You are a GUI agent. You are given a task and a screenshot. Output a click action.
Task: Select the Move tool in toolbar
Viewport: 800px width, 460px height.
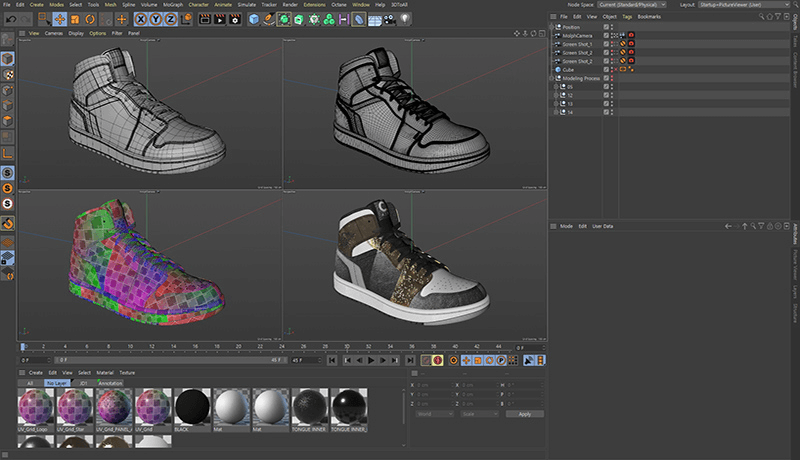(60, 19)
